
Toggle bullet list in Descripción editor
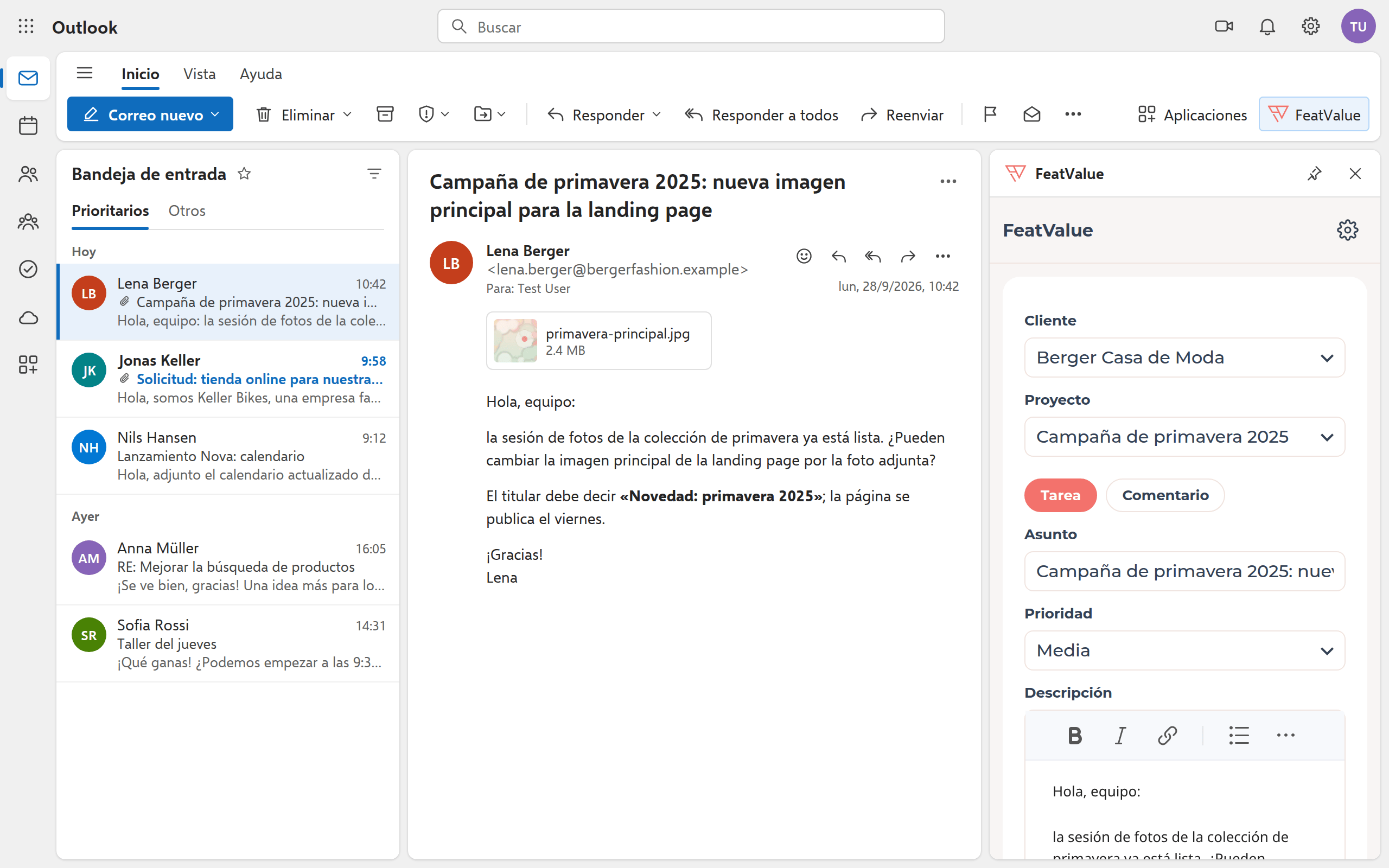pyautogui.click(x=1239, y=735)
